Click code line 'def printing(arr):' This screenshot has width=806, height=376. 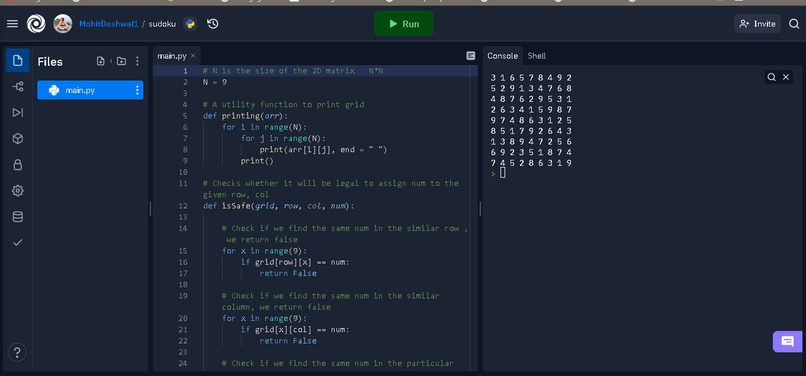click(x=246, y=116)
